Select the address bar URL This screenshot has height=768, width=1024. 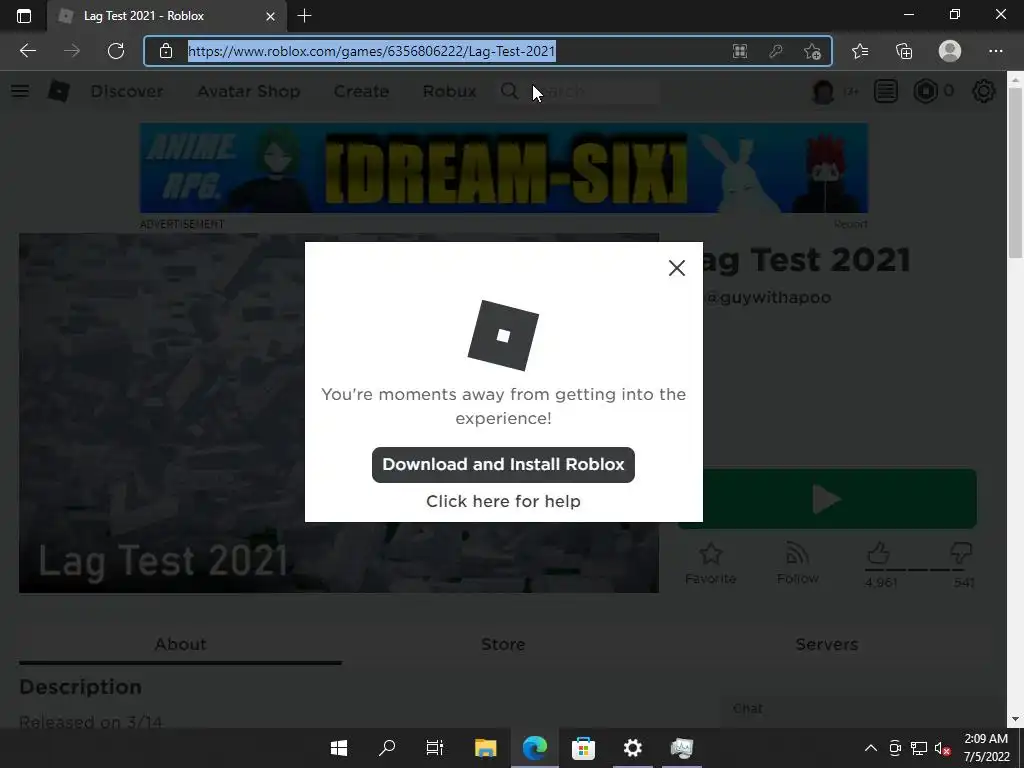pyautogui.click(x=372, y=51)
